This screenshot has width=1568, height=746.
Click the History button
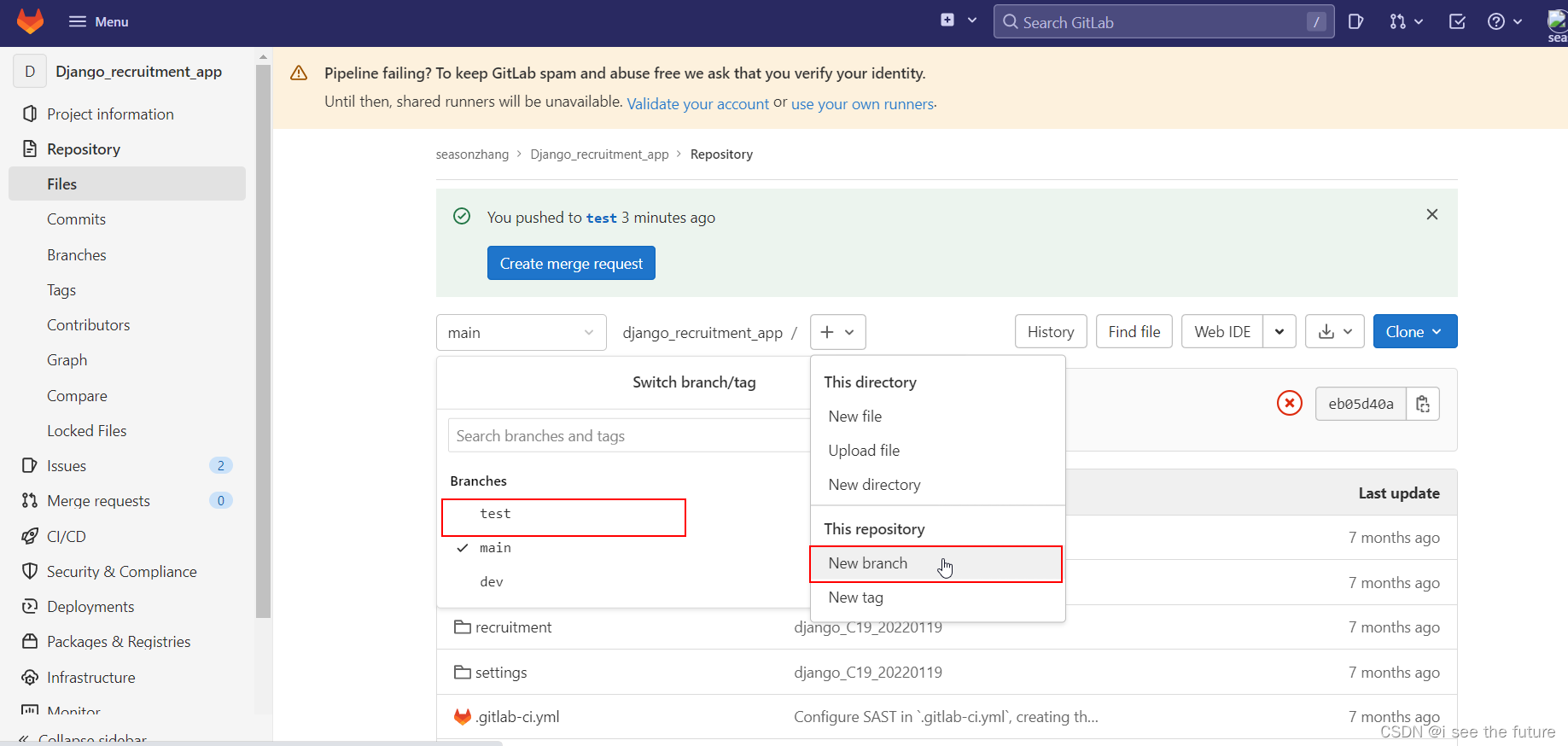1051,331
